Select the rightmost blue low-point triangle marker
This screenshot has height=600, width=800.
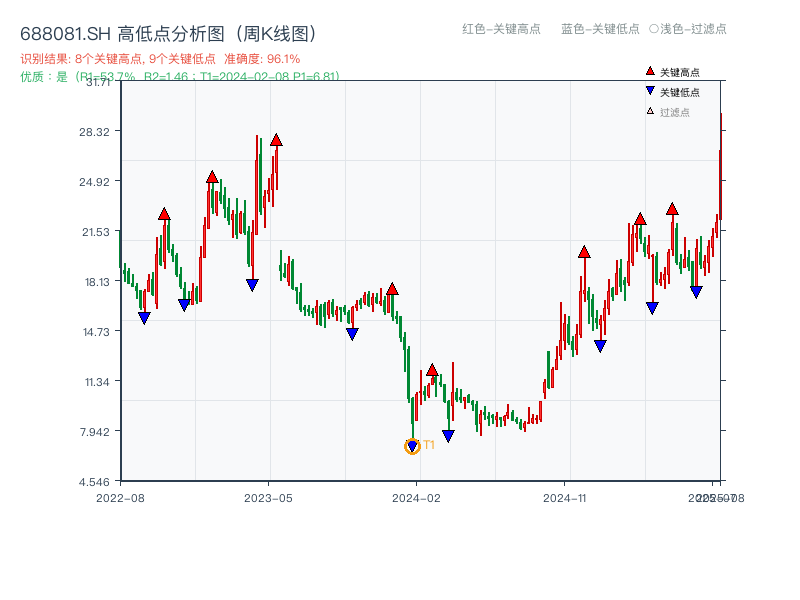697,291
